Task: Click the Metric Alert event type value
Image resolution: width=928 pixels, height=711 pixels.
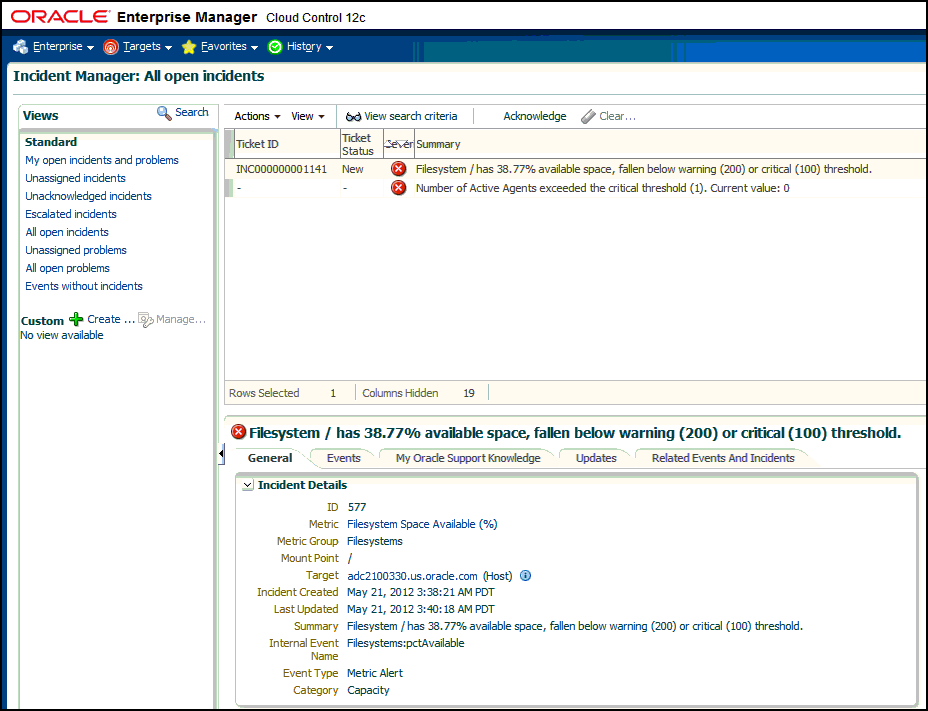Action: coord(375,673)
